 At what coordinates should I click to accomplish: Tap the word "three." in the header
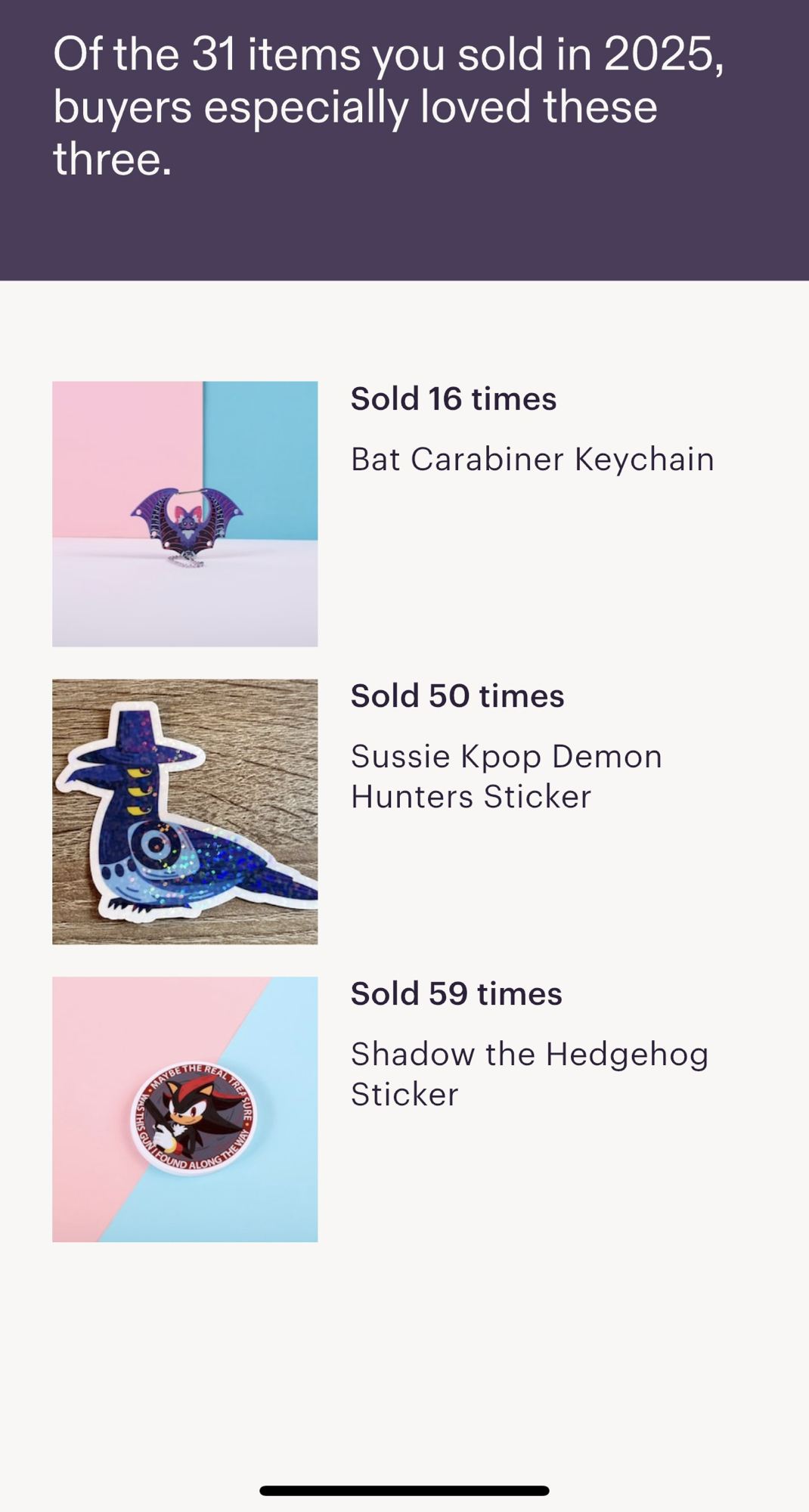click(112, 159)
